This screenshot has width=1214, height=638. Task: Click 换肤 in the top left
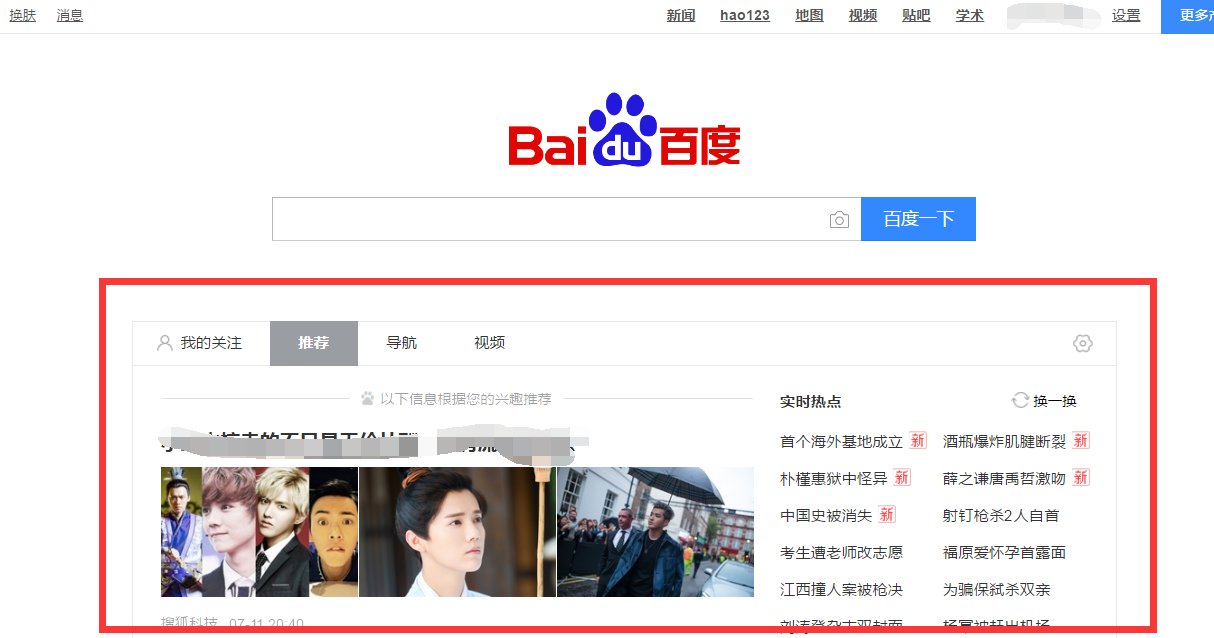coord(22,15)
